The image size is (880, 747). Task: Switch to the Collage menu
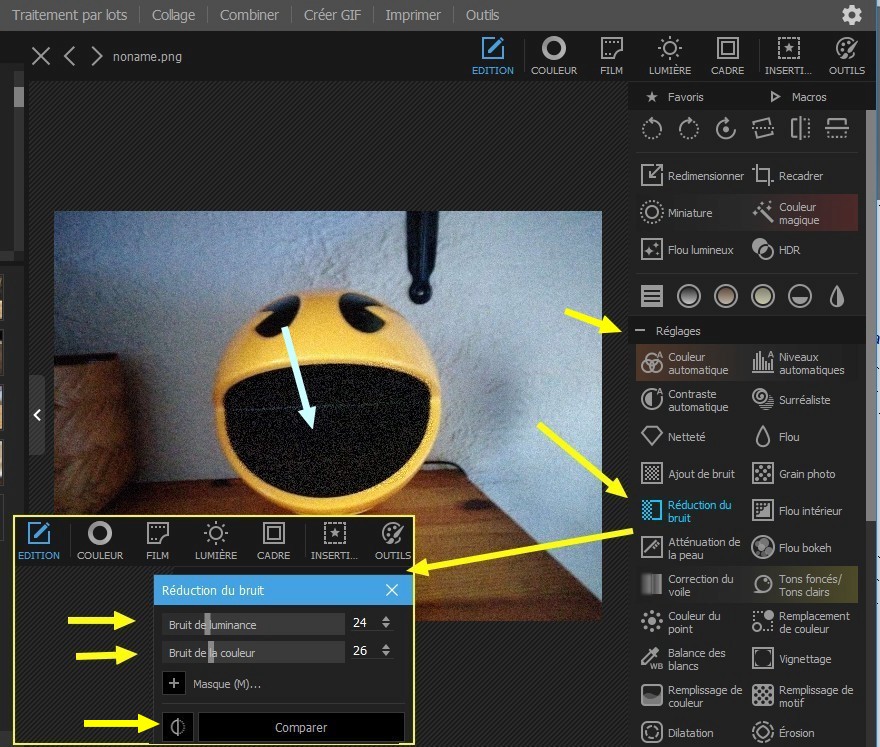click(173, 15)
